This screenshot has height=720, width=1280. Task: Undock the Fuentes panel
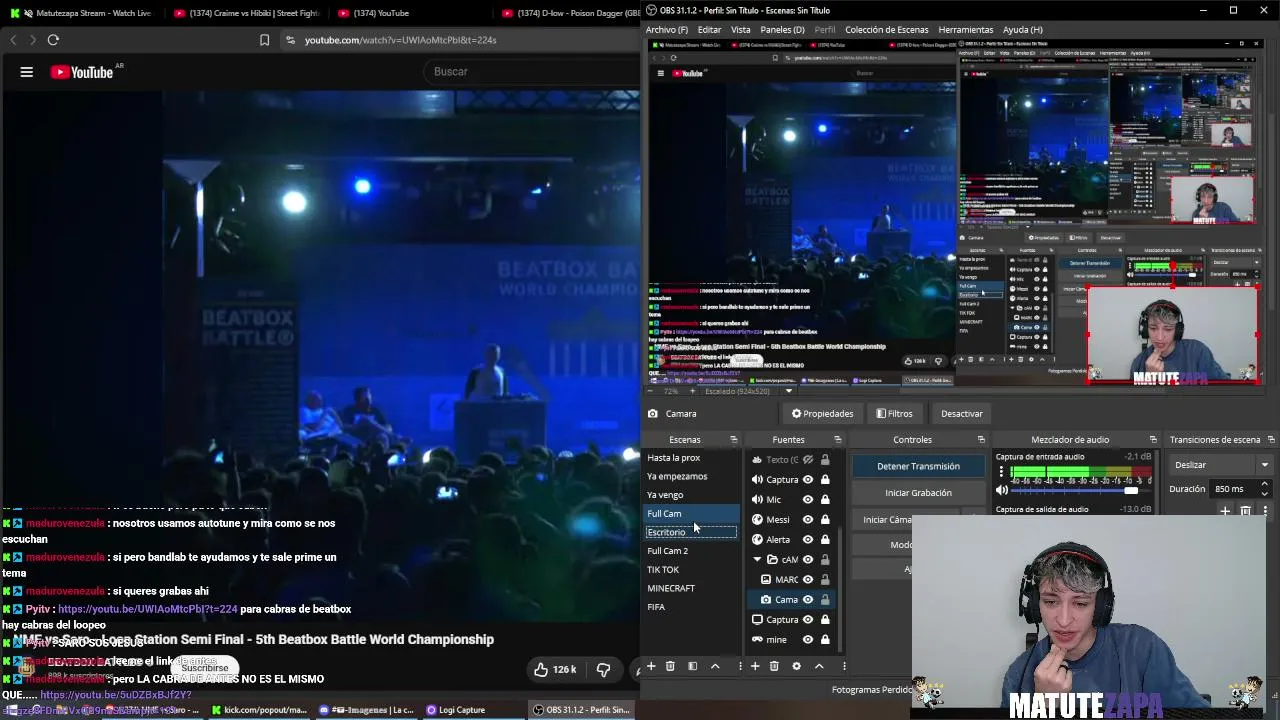(837, 440)
